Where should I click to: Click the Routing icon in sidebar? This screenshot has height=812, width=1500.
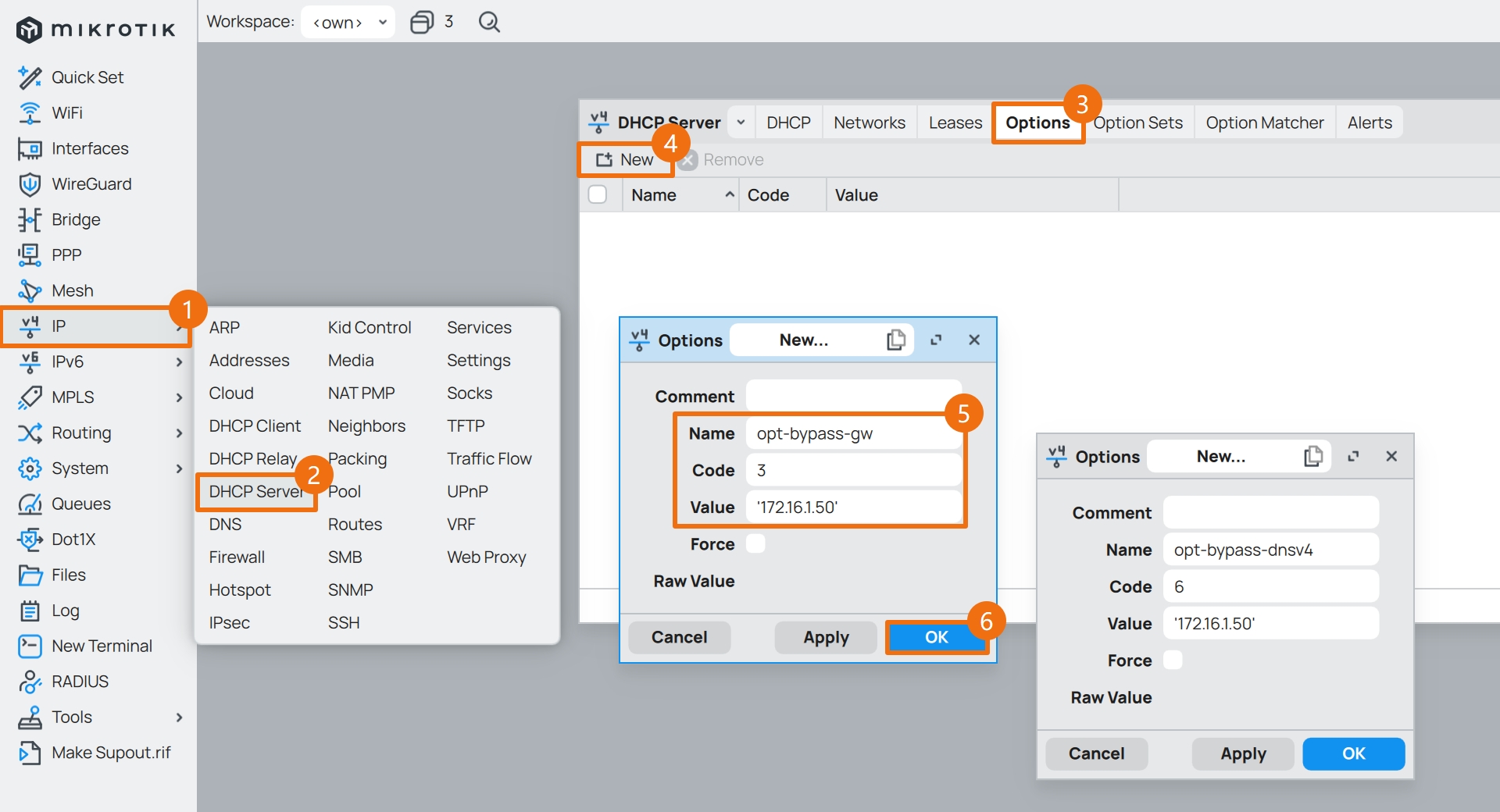tap(30, 433)
